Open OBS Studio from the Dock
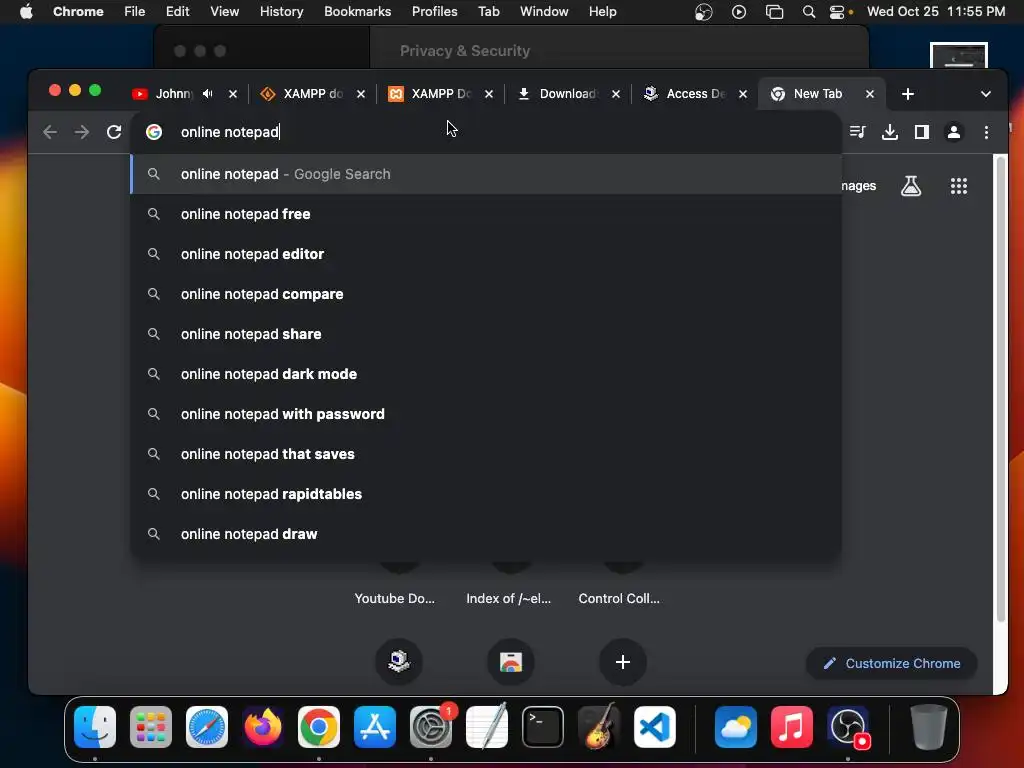This screenshot has height=768, width=1024. tap(848, 727)
